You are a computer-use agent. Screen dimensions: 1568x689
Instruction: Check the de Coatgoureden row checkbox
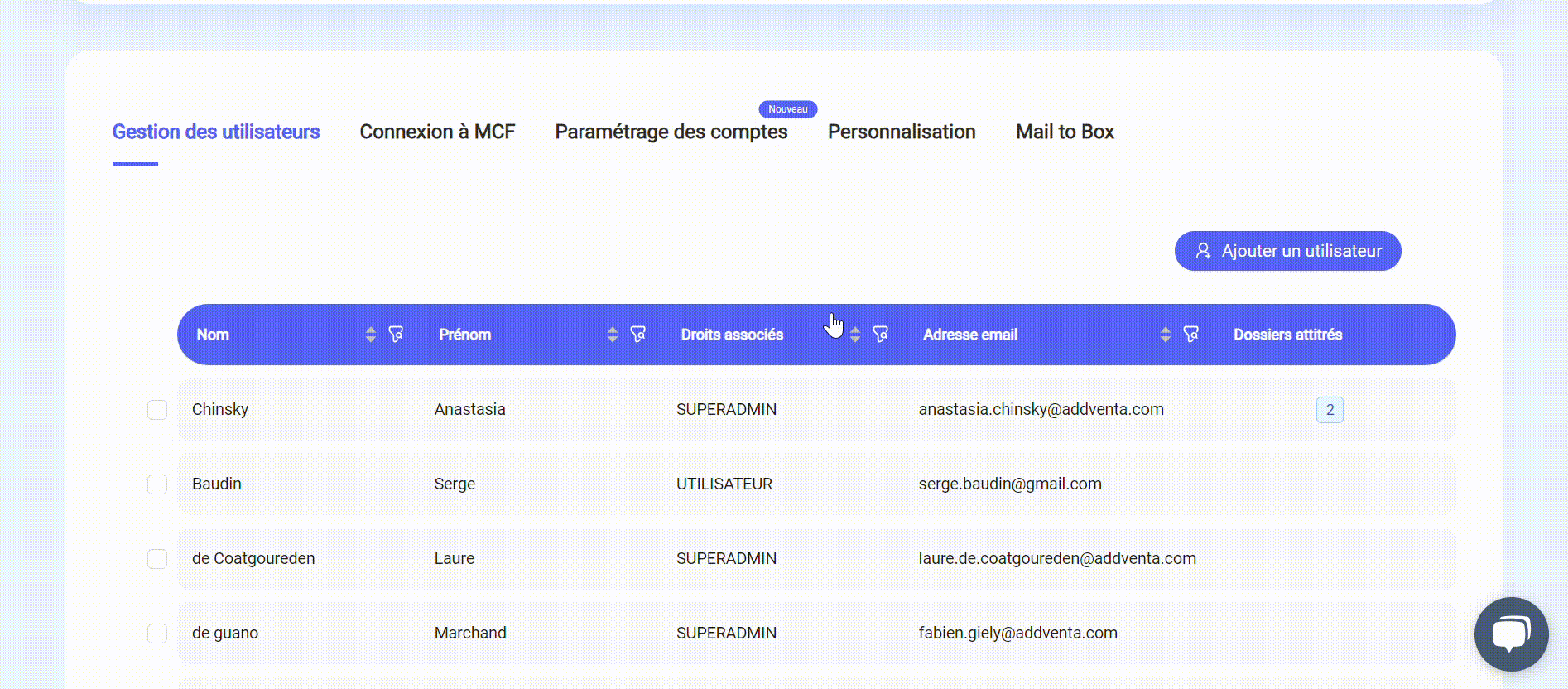(157, 559)
